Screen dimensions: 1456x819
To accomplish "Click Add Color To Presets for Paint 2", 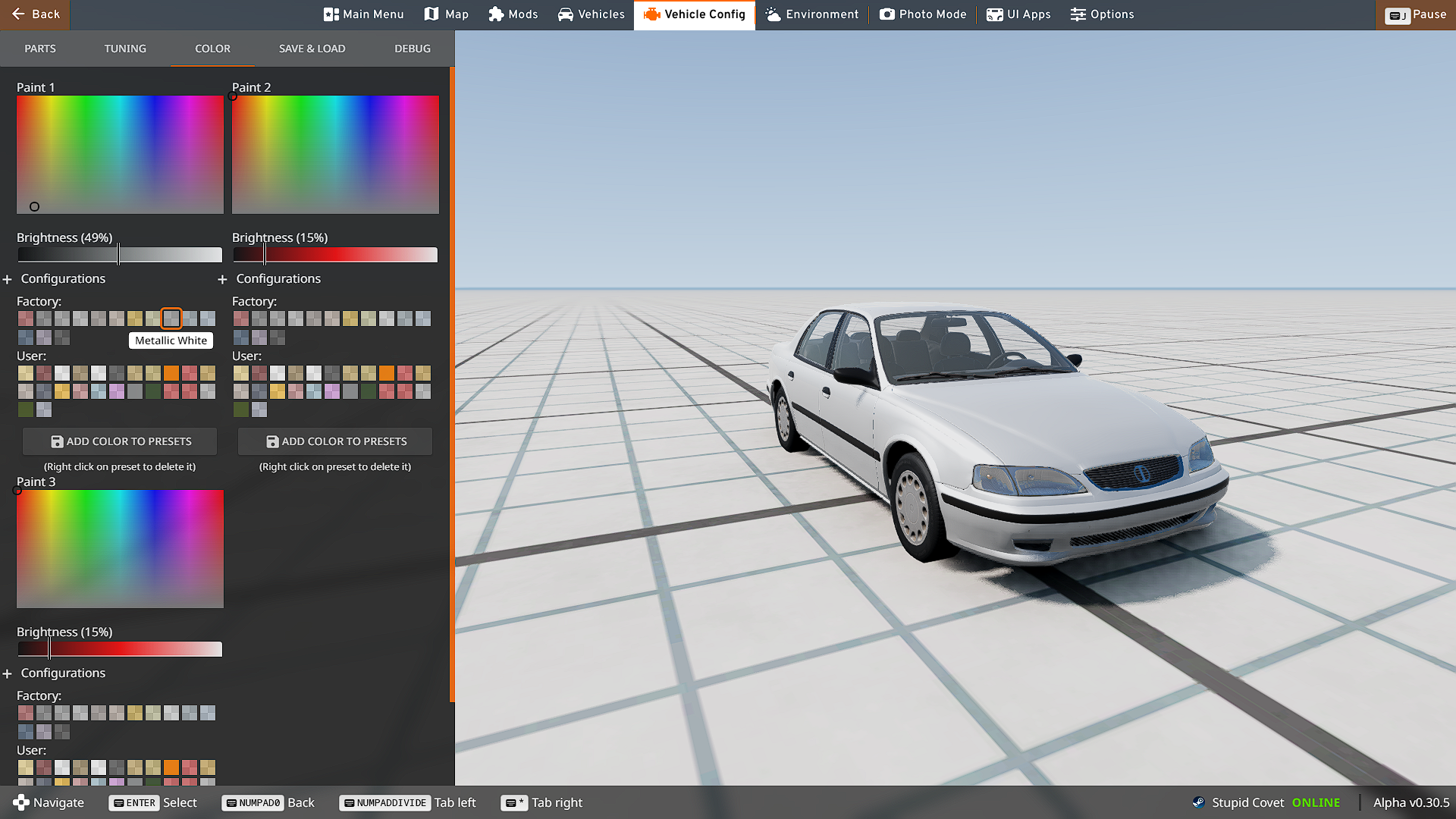I will click(x=335, y=441).
